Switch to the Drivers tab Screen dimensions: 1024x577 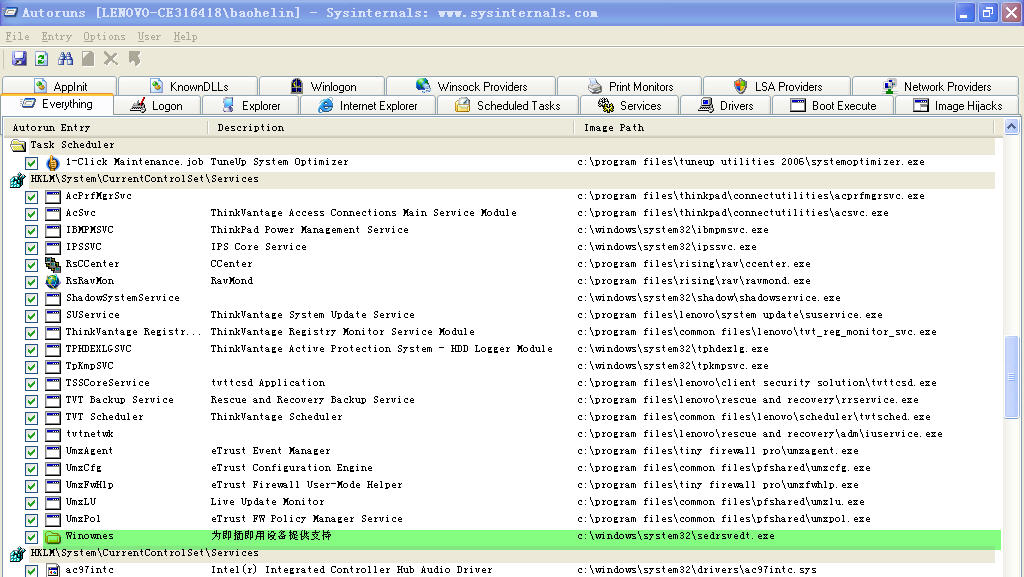[x=726, y=105]
